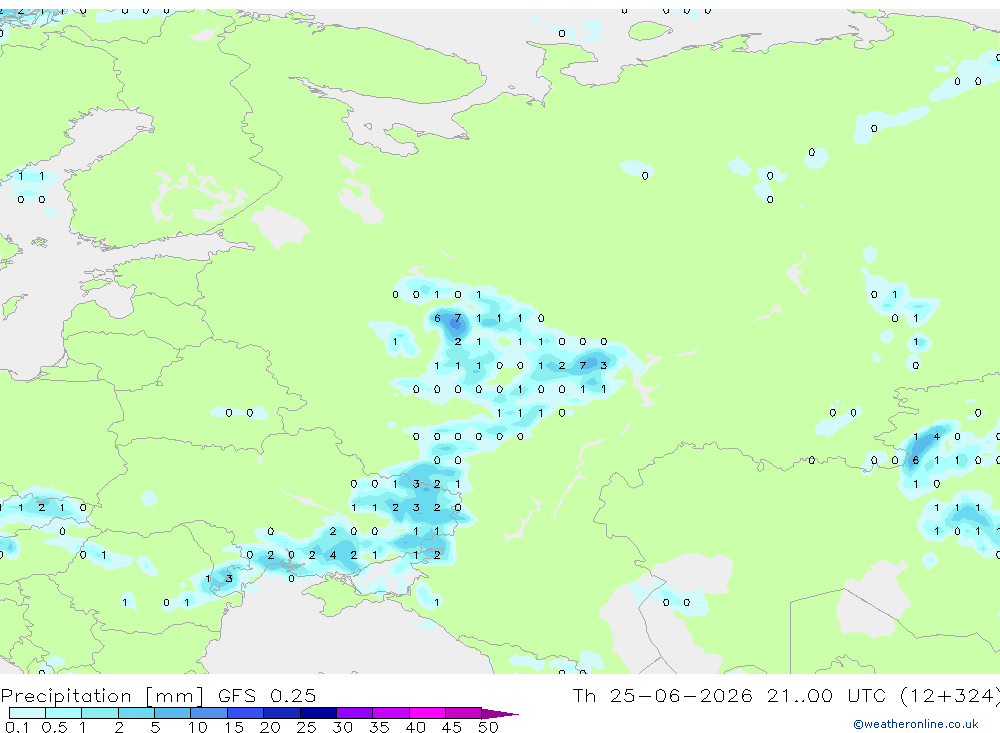Click the 5–10 mm legend color box
The width and height of the screenshot is (1000, 733).
coord(172,713)
